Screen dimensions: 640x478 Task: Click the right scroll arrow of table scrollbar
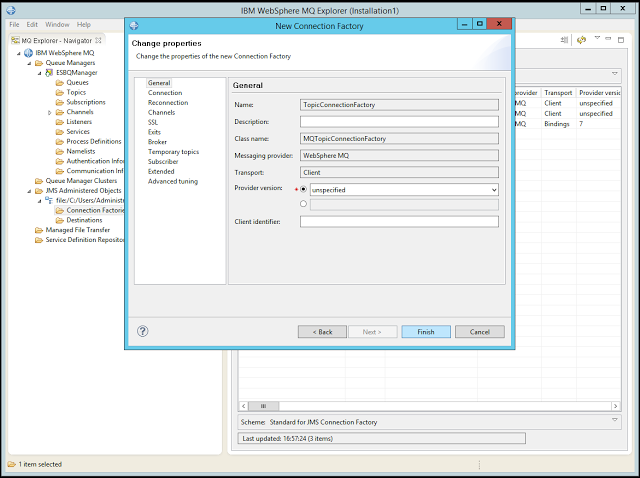click(615, 406)
